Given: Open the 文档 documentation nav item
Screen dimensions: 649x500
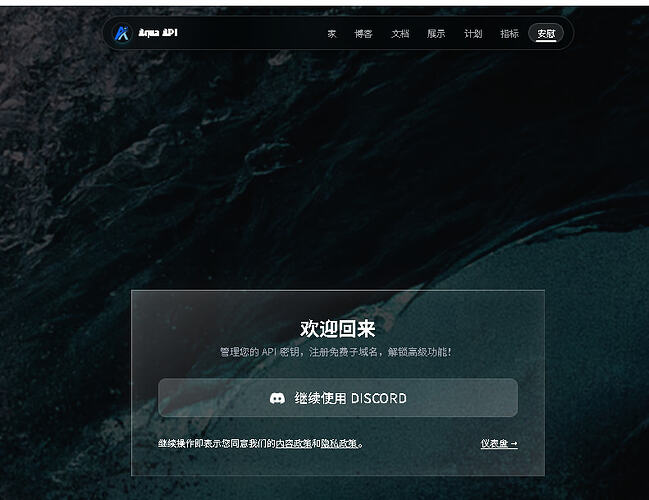Looking at the screenshot, I should pos(400,34).
